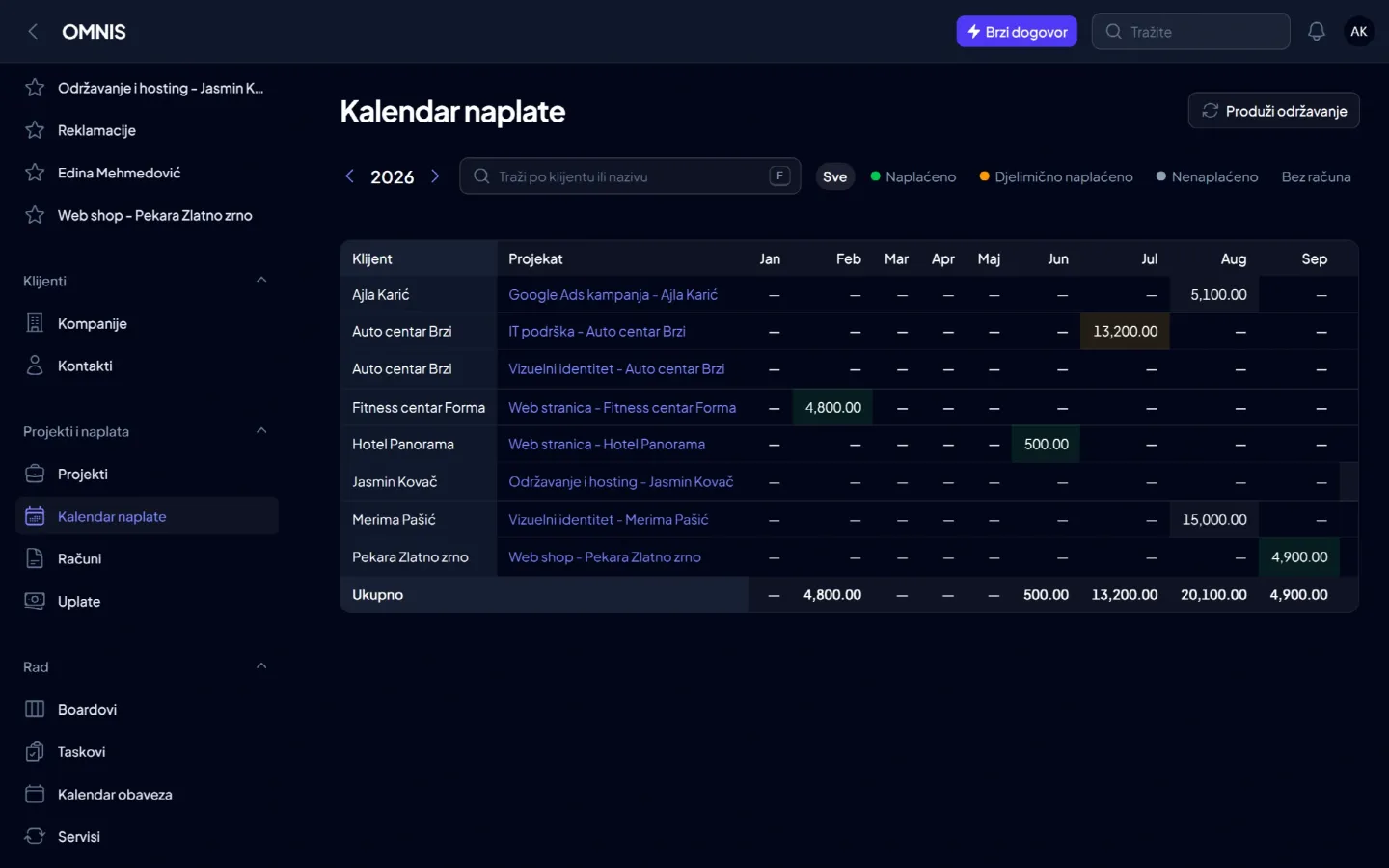Filter by Bez računa
Viewport: 1389px width, 868px height.
(1316, 176)
